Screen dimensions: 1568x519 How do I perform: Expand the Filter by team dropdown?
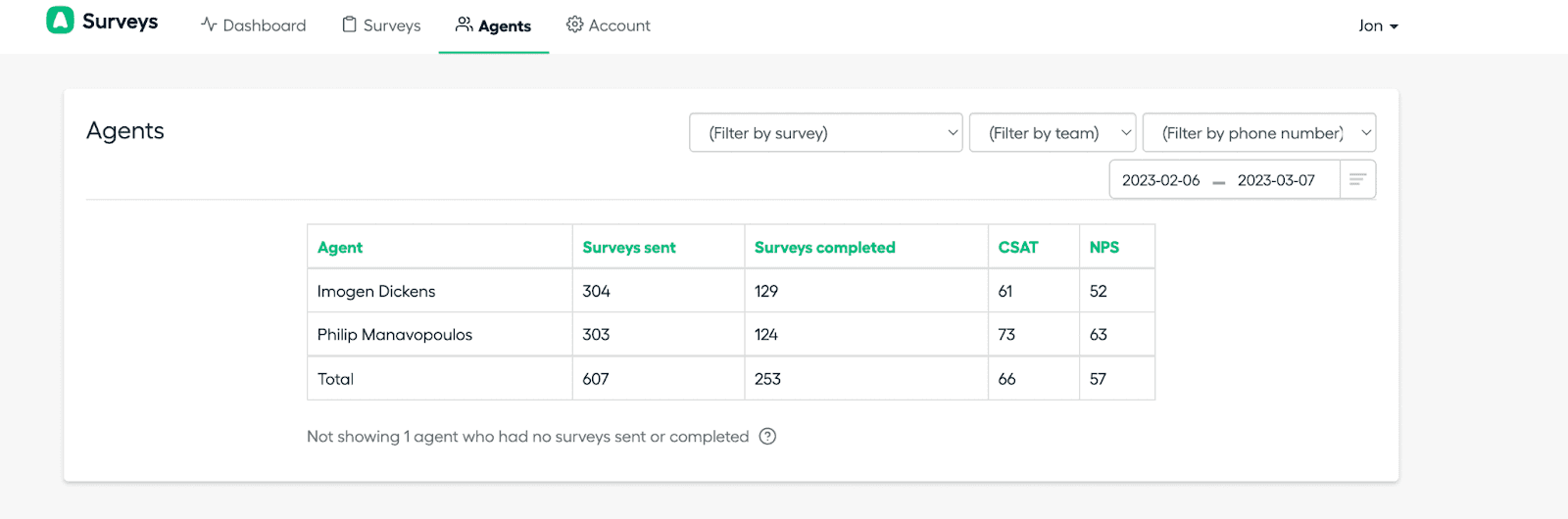[1052, 133]
